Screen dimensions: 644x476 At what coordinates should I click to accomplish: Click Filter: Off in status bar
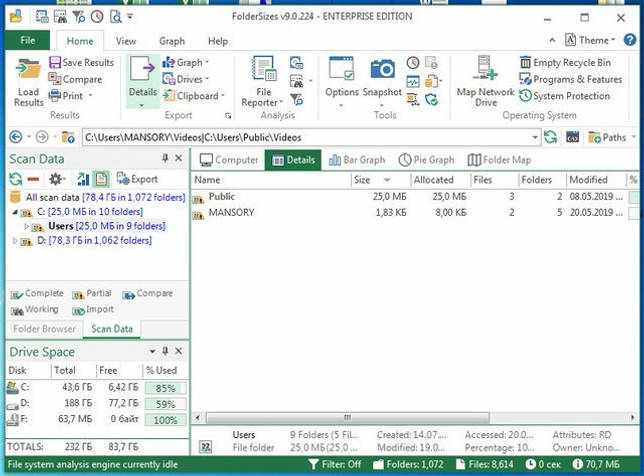coord(334,465)
